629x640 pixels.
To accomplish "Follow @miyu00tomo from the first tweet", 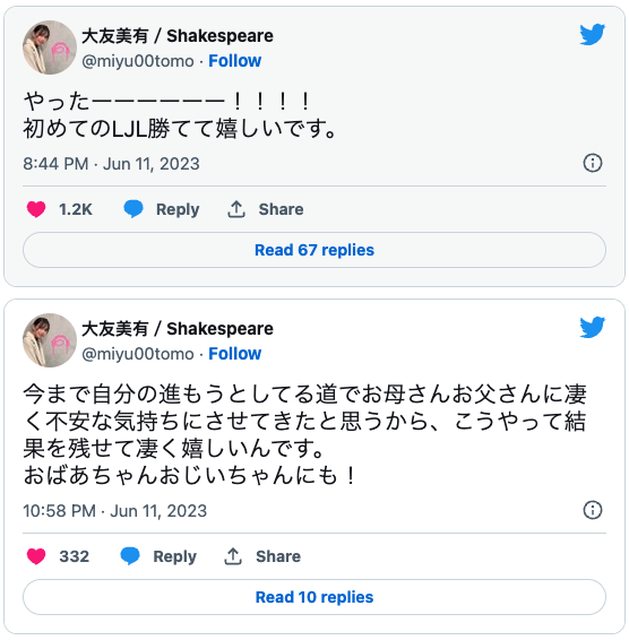I will [234, 61].
